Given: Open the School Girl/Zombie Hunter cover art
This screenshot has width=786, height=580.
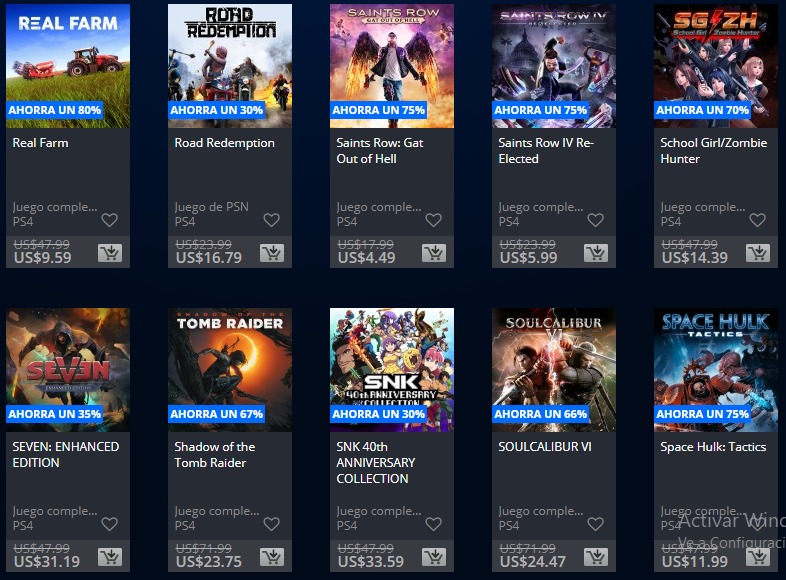Looking at the screenshot, I should pos(715,66).
